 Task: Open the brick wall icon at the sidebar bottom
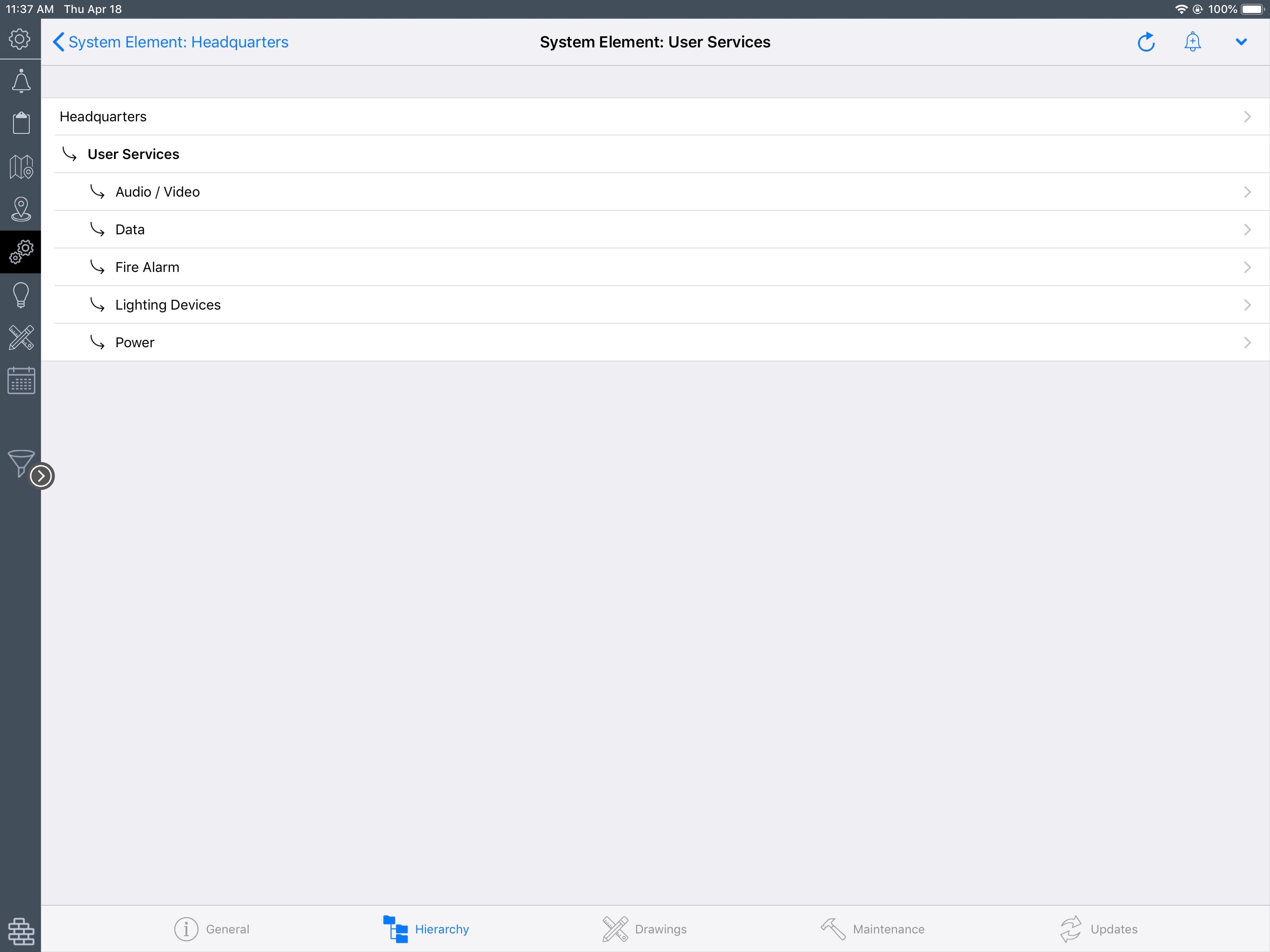tap(21, 932)
